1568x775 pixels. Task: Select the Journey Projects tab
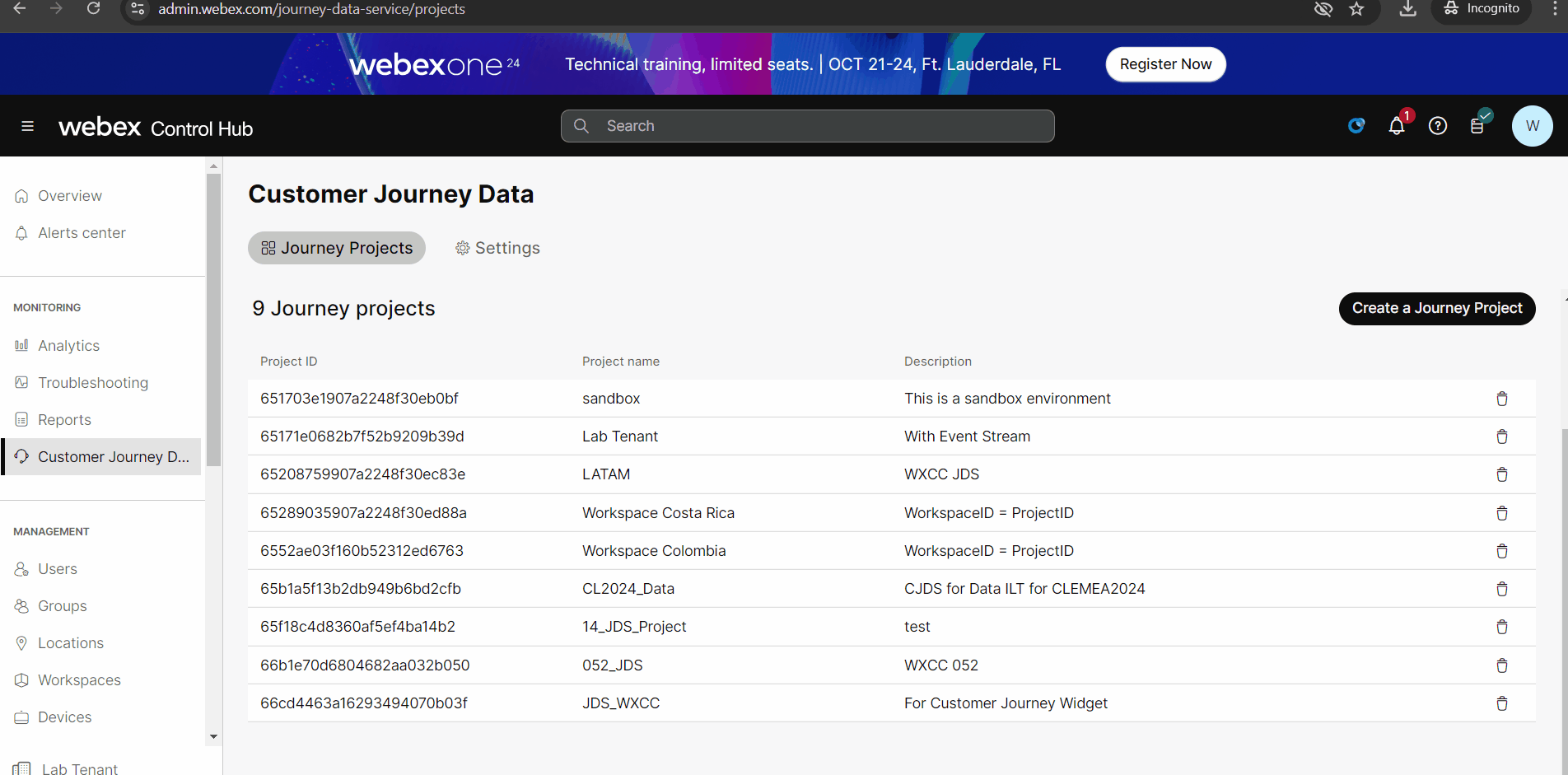pyautogui.click(x=337, y=248)
